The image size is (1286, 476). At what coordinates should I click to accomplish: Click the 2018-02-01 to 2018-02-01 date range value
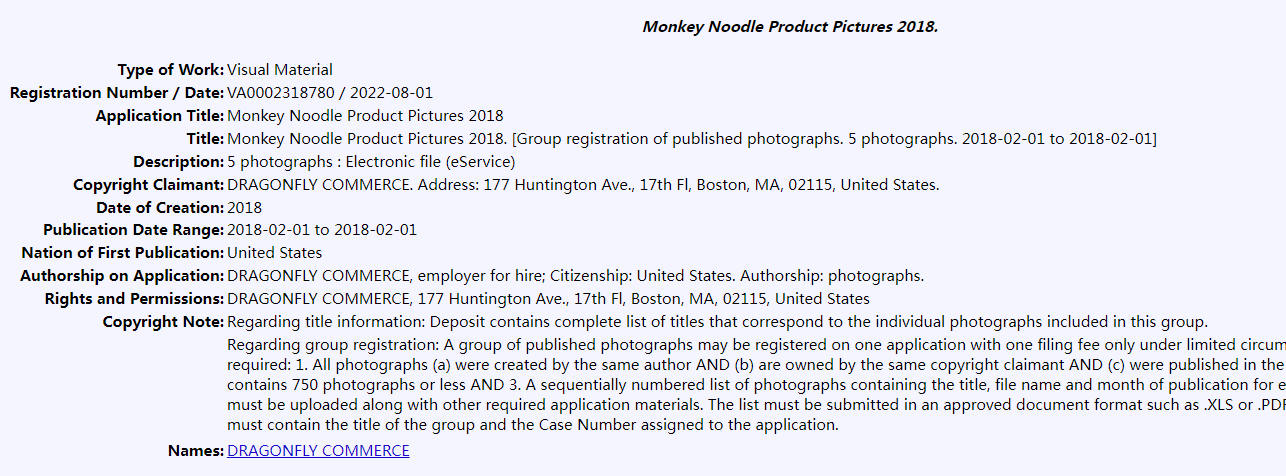click(x=322, y=230)
